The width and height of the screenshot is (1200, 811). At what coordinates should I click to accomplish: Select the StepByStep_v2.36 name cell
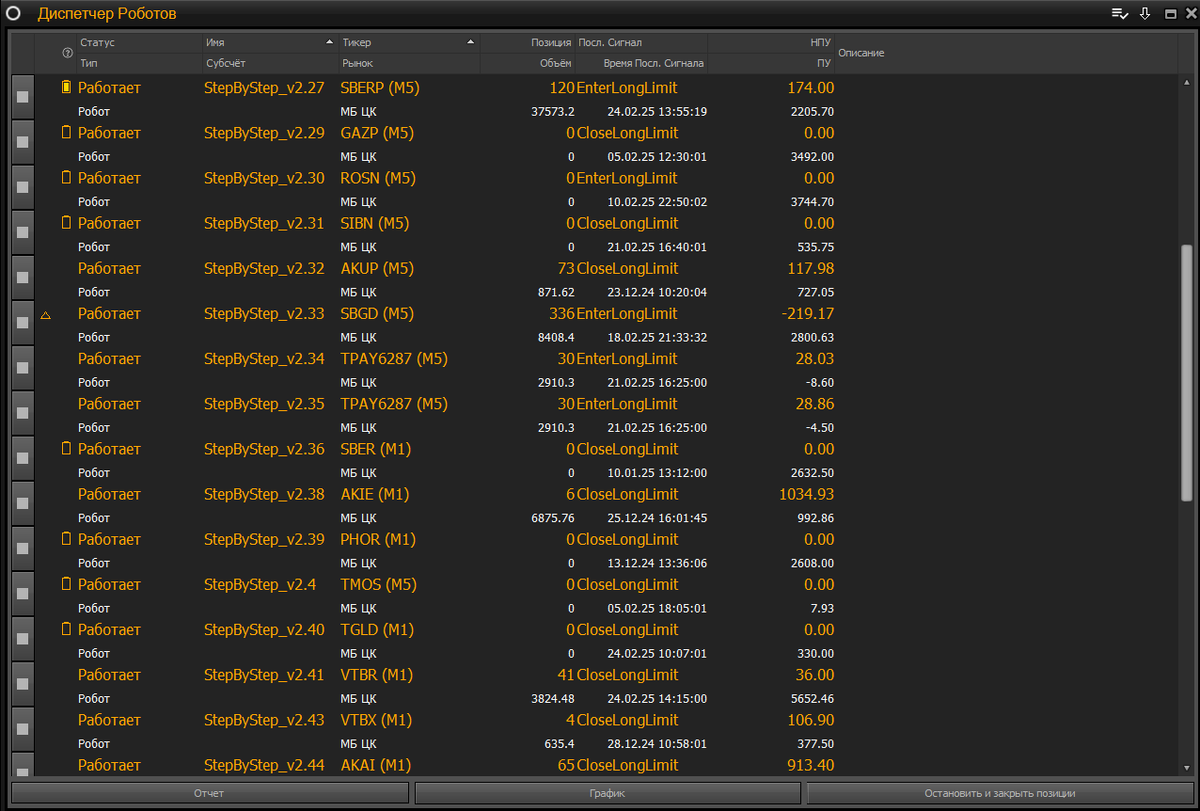(264, 449)
